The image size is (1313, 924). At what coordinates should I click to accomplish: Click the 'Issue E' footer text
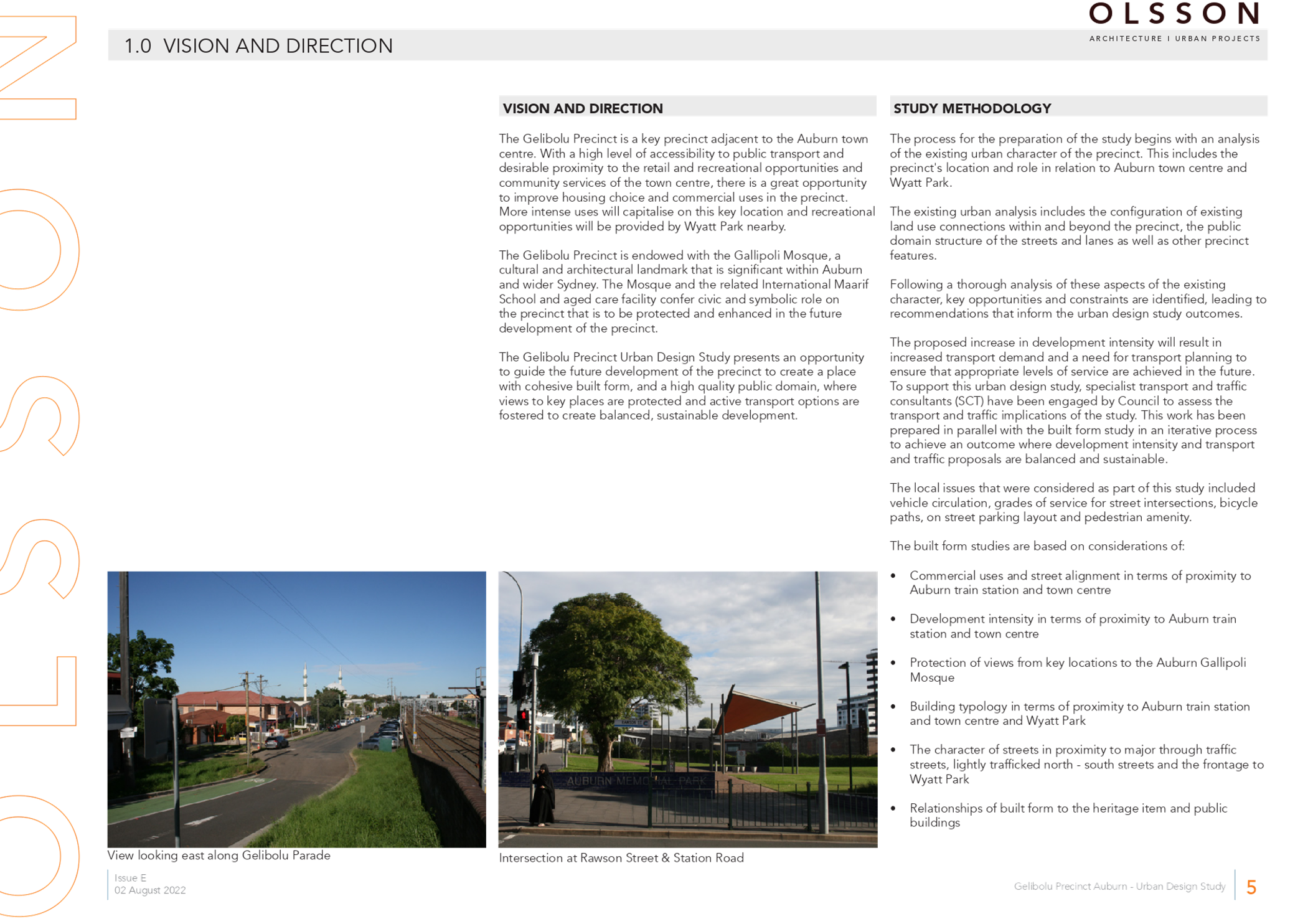[x=130, y=878]
